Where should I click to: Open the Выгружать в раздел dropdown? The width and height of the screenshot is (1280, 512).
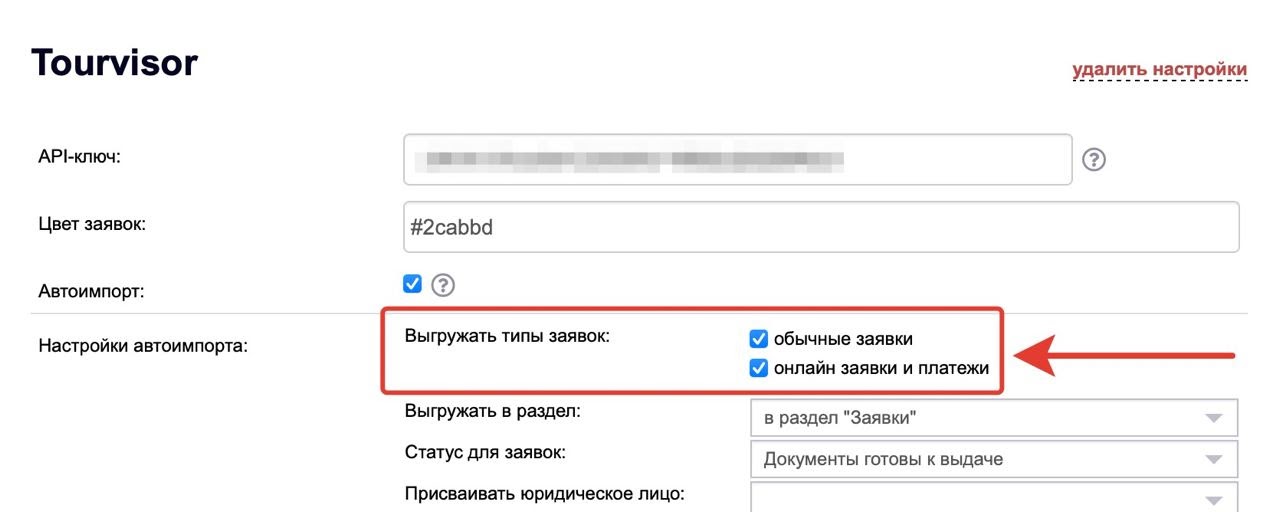tap(993, 418)
